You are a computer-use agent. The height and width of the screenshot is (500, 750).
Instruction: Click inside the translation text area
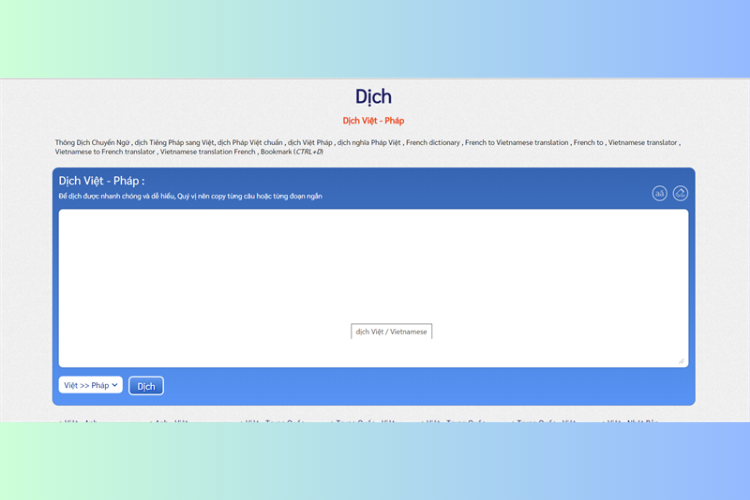(373, 288)
